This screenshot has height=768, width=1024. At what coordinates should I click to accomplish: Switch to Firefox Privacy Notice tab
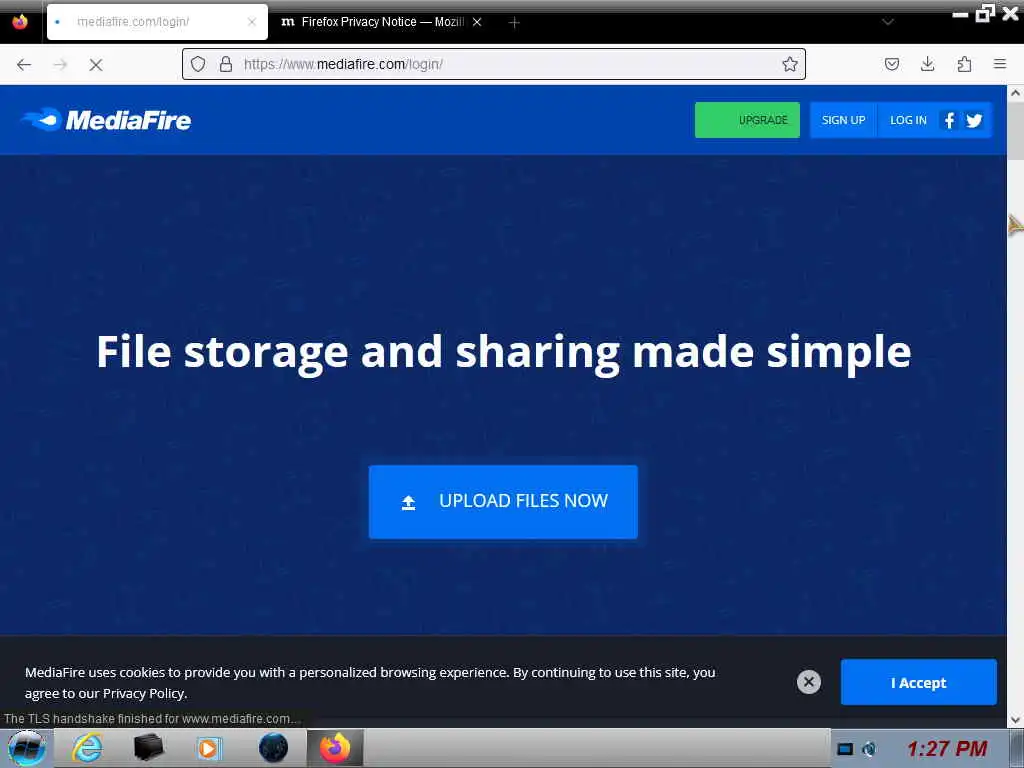click(382, 22)
